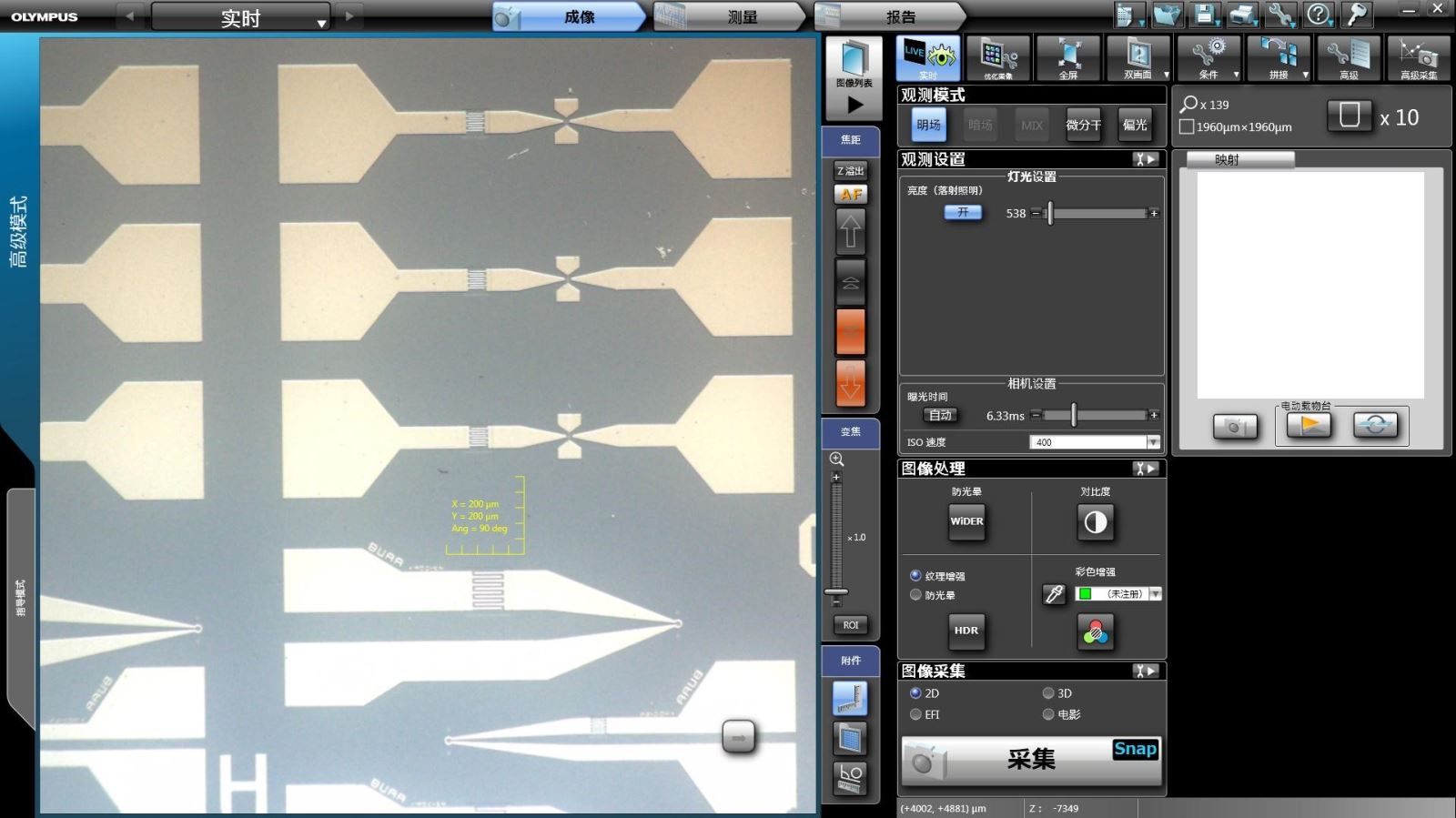
Task: Enable 全屏 full screen view
Action: click(x=1068, y=58)
